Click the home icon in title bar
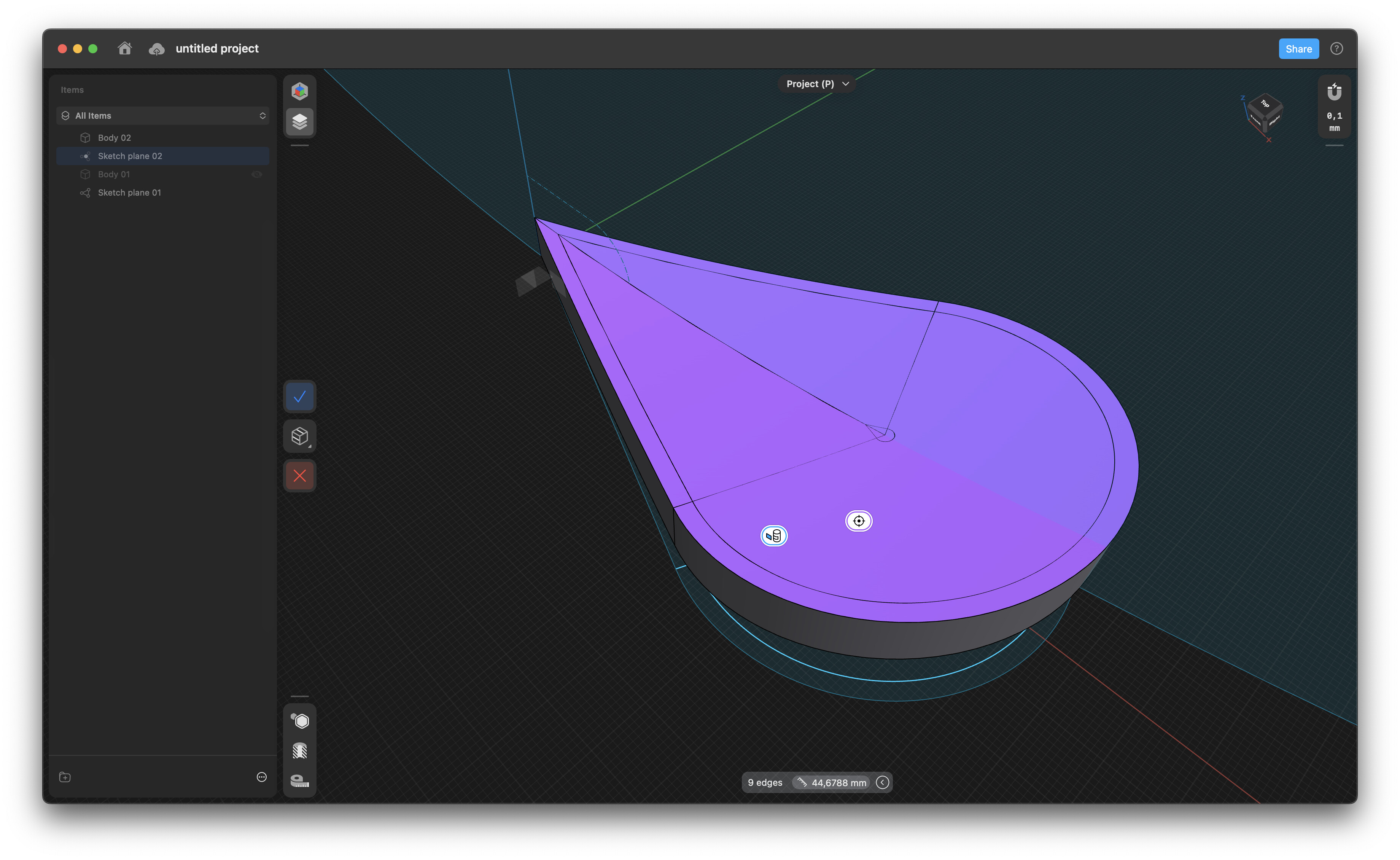 [x=124, y=48]
